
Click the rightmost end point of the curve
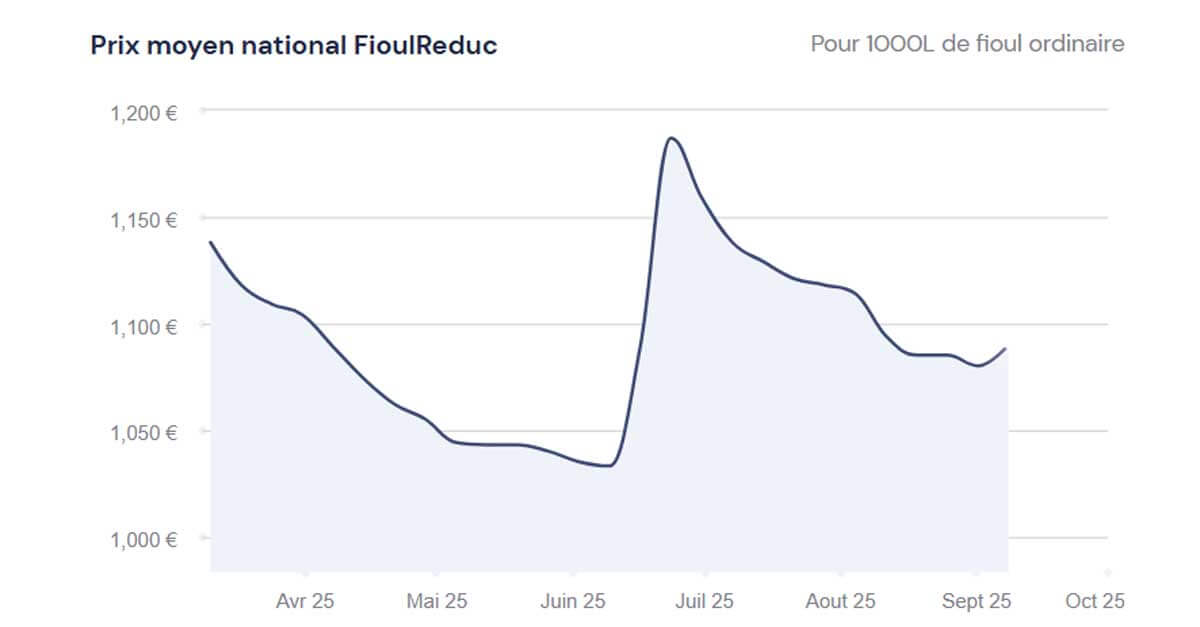click(x=1006, y=348)
